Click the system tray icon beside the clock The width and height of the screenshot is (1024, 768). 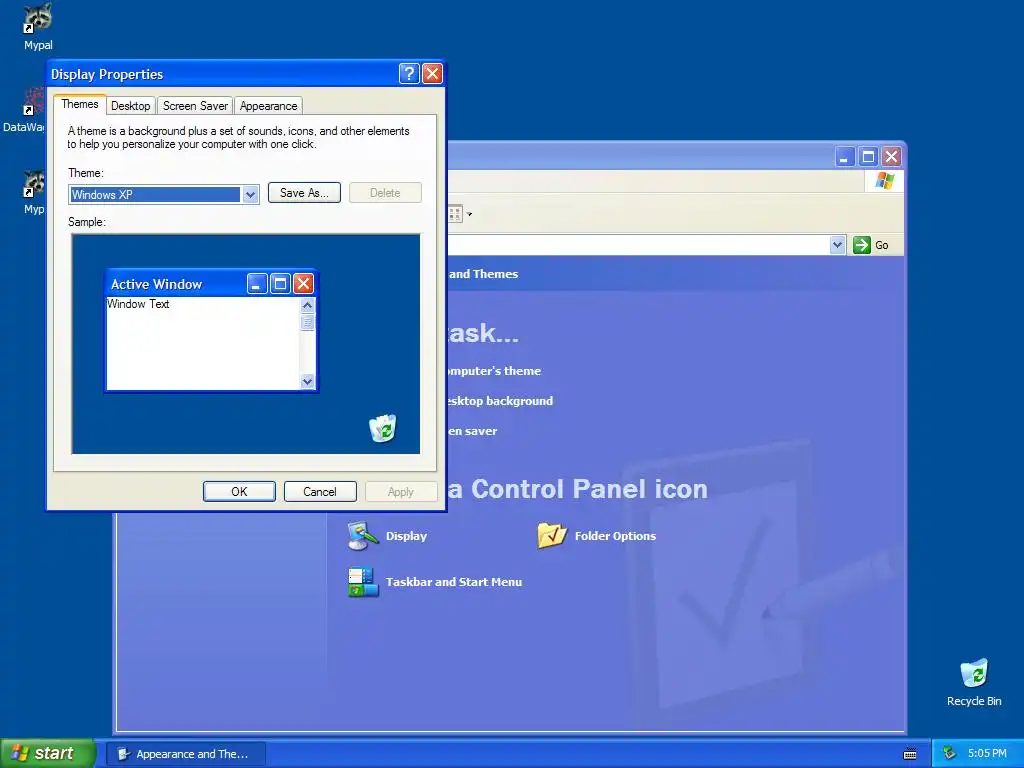pyautogui.click(x=949, y=754)
